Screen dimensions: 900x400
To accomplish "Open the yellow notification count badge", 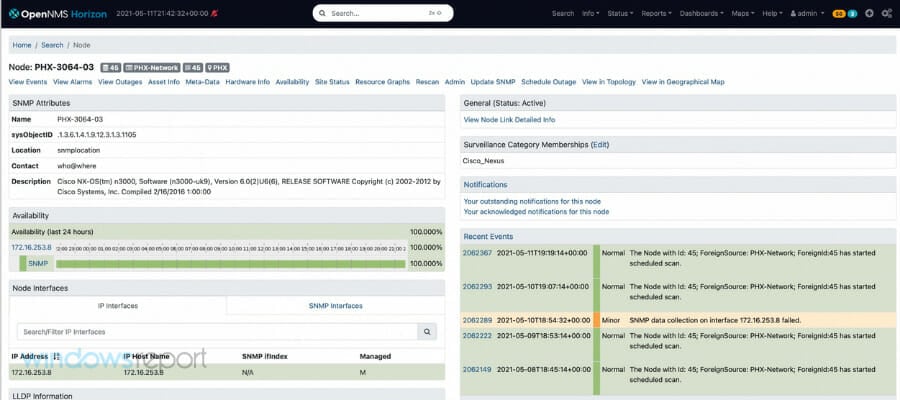I will [x=839, y=13].
